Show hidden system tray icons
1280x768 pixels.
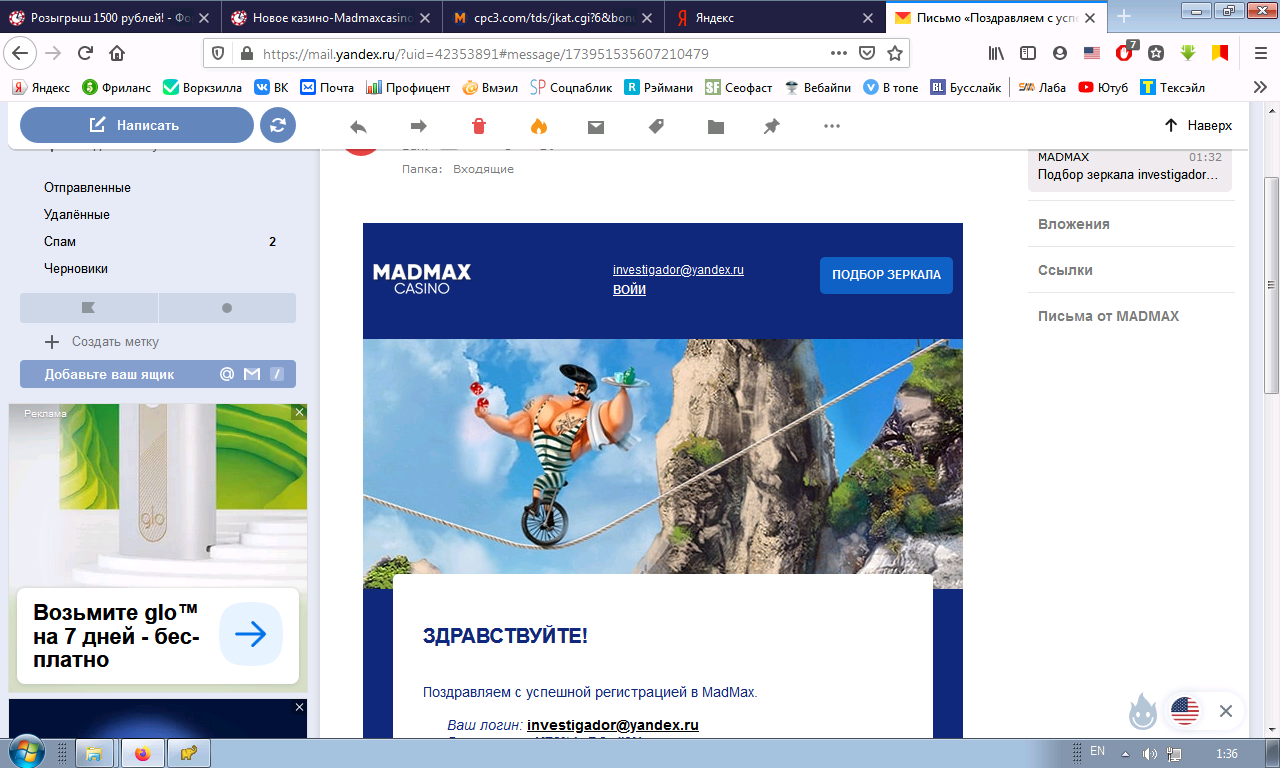(x=1125, y=753)
